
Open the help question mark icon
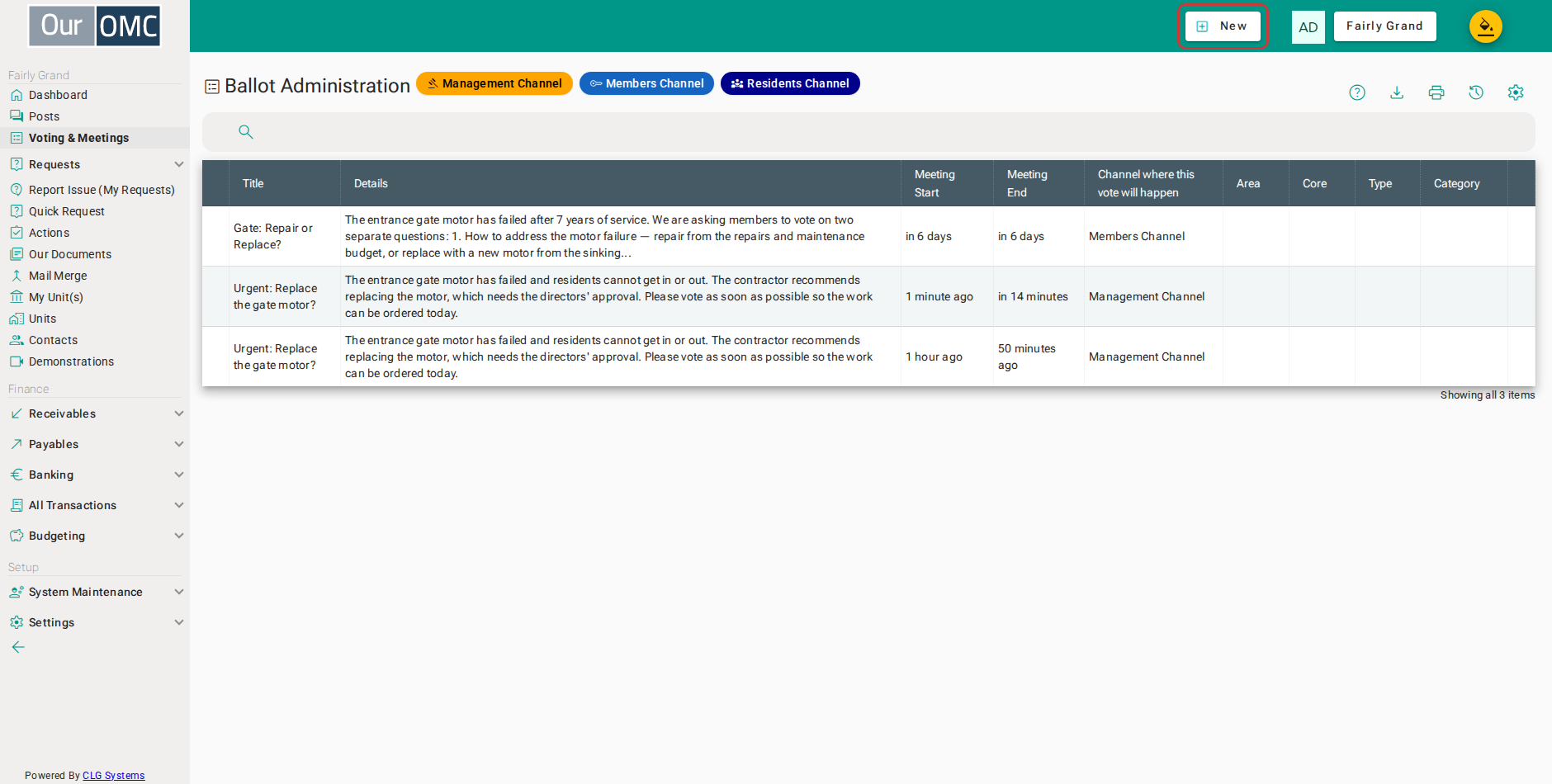pyautogui.click(x=1357, y=92)
